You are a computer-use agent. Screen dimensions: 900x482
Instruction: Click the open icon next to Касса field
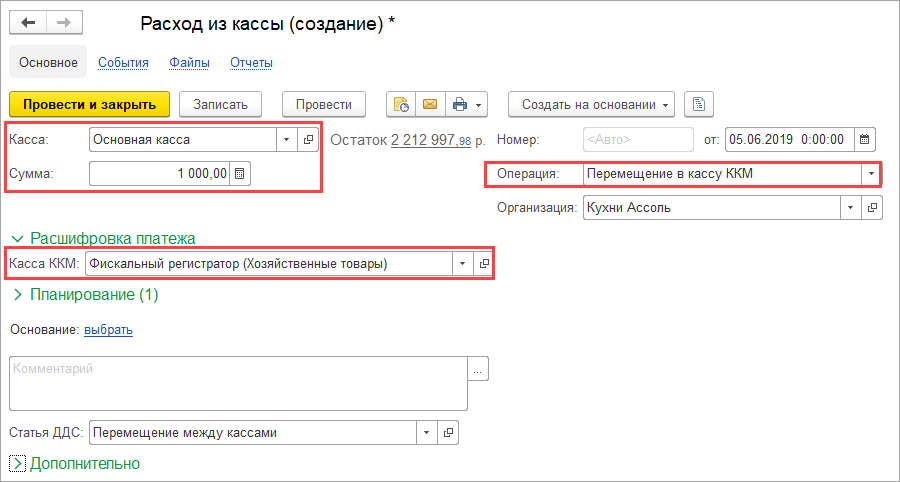[x=308, y=140]
